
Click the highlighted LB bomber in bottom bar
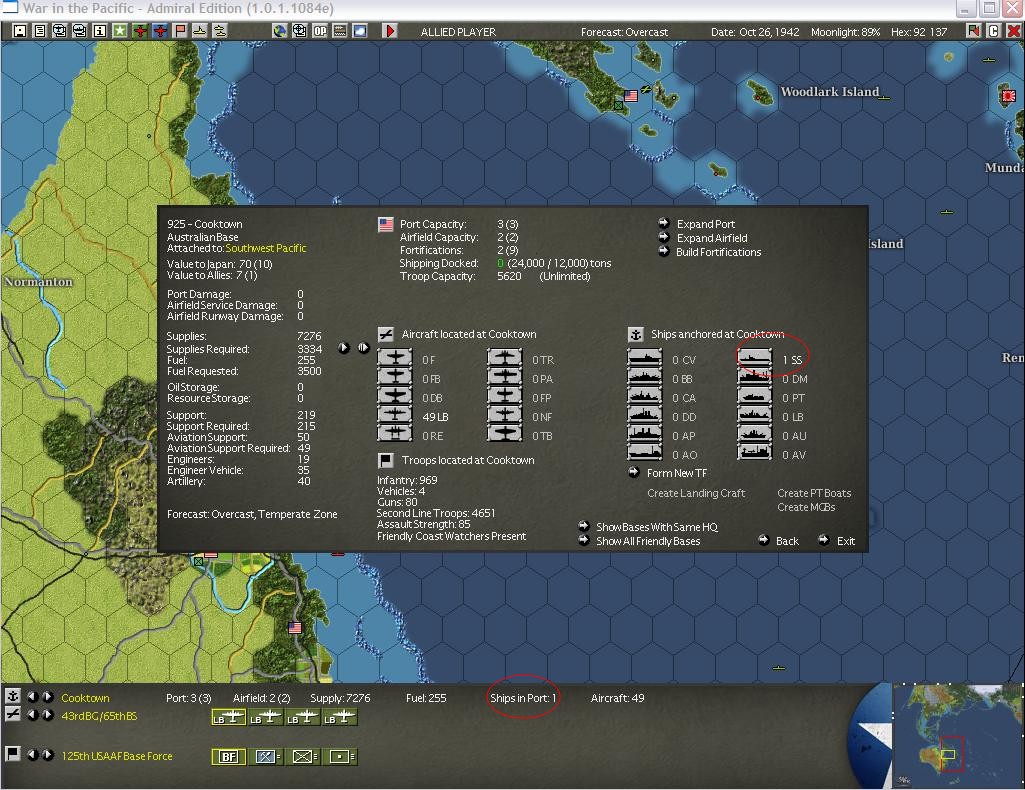point(229,717)
